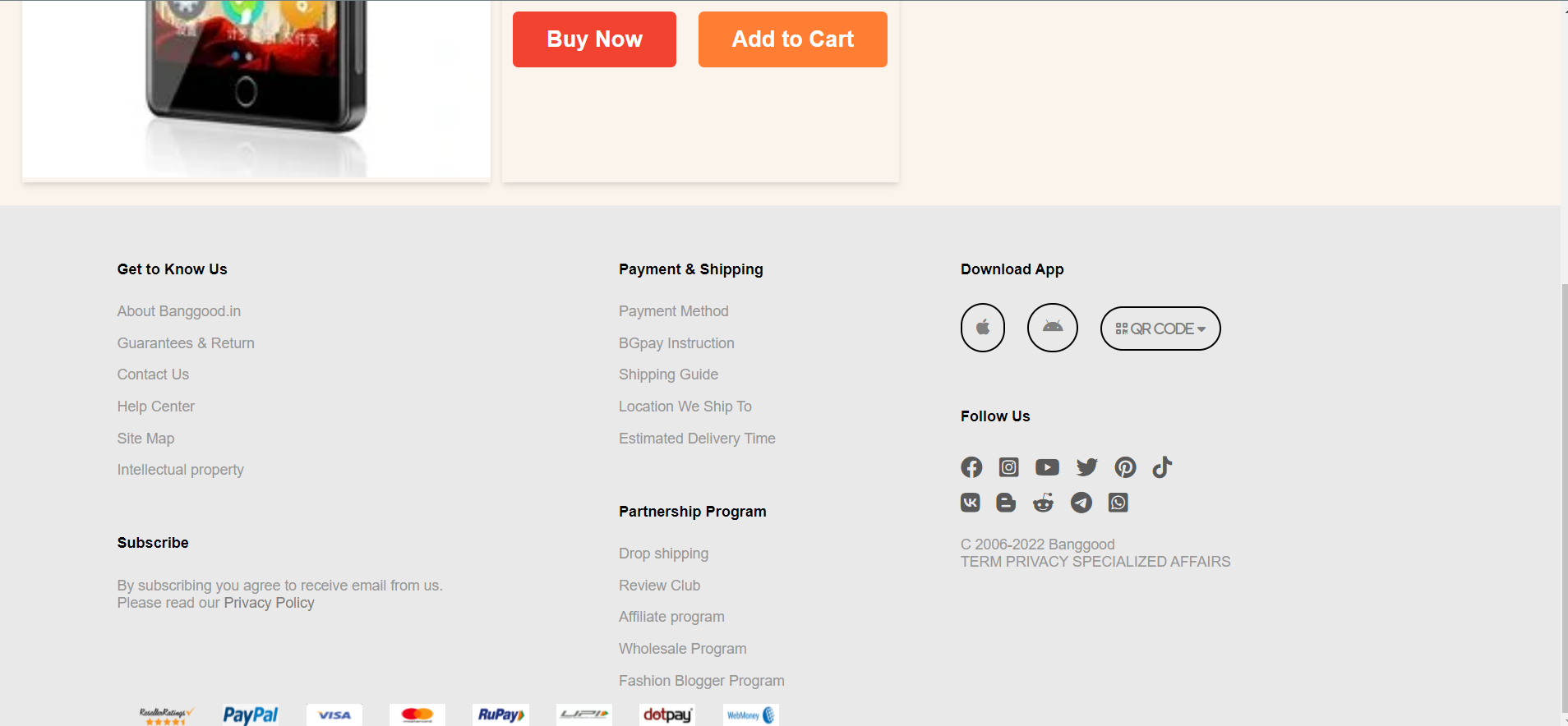The height and width of the screenshot is (726, 1568).
Task: Open the Blogger icon
Action: point(1006,503)
